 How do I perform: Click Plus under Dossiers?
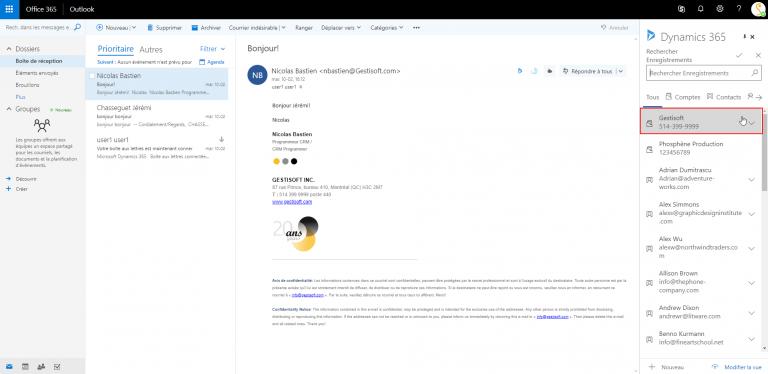point(20,97)
